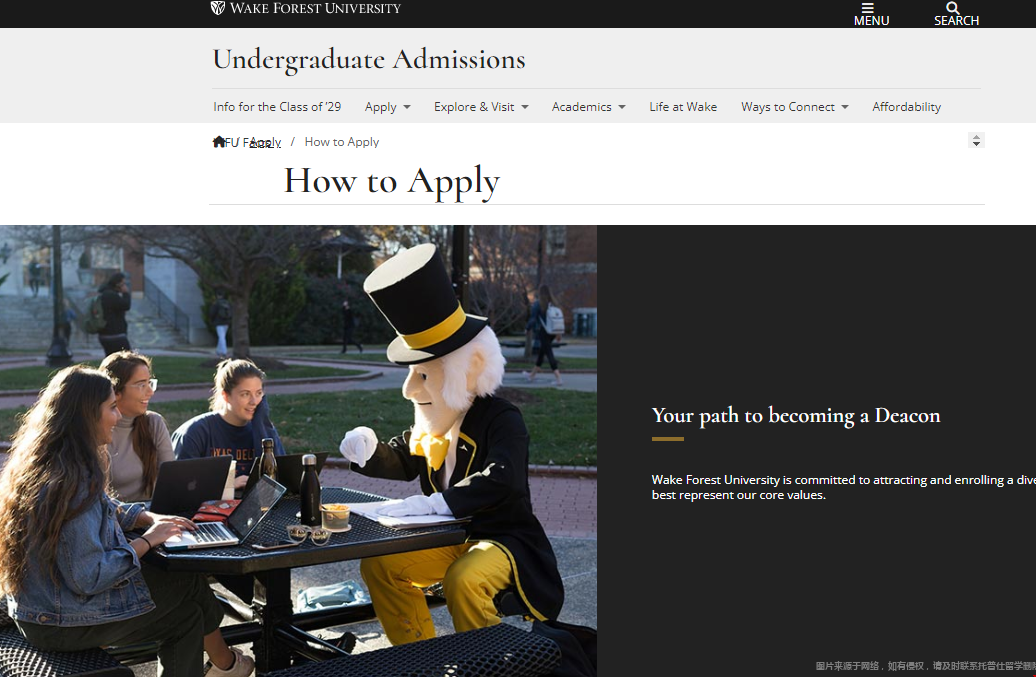Open the Life at Wake menu item
Image resolution: width=1036 pixels, height=677 pixels.
683,106
